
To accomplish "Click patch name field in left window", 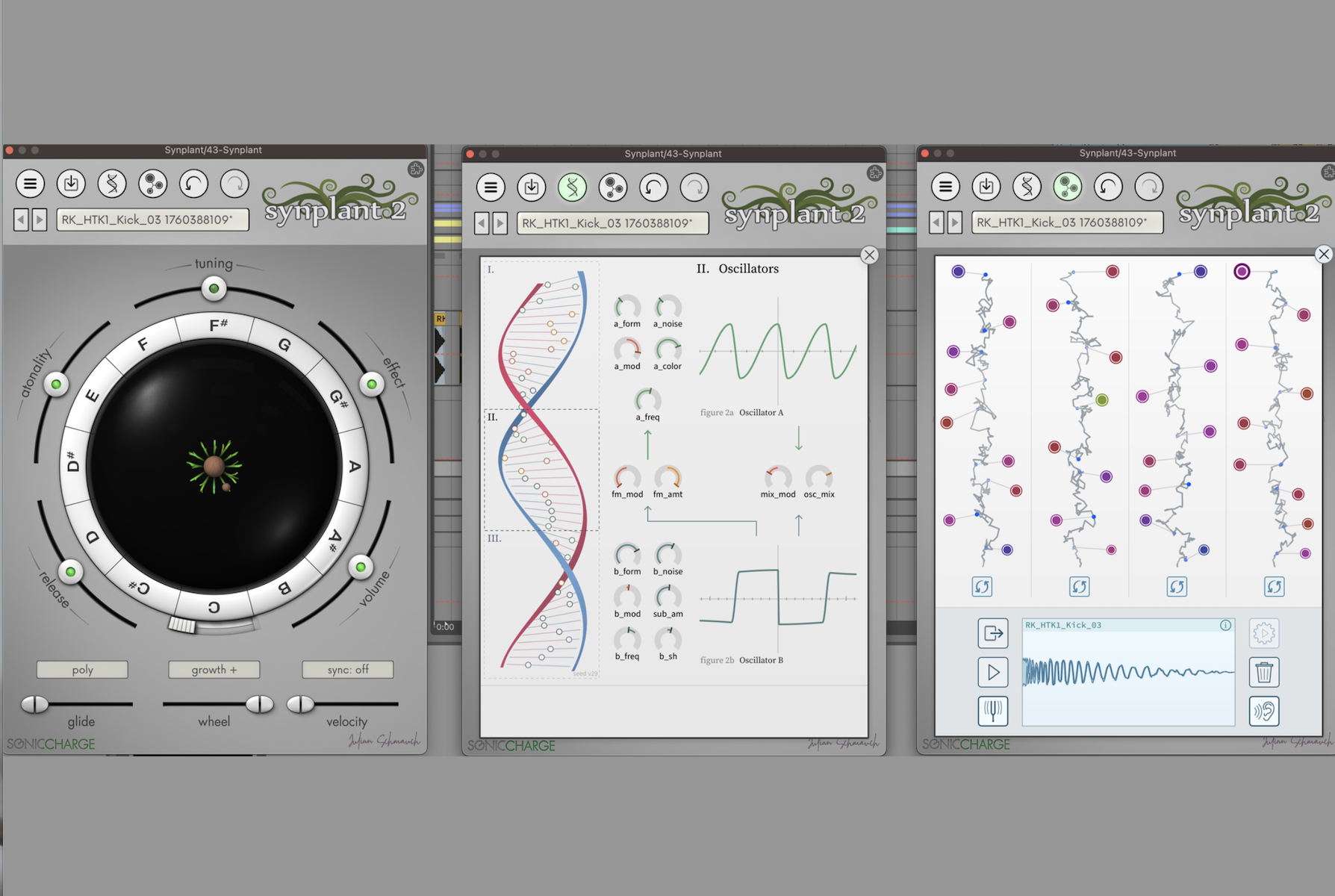I will point(152,220).
